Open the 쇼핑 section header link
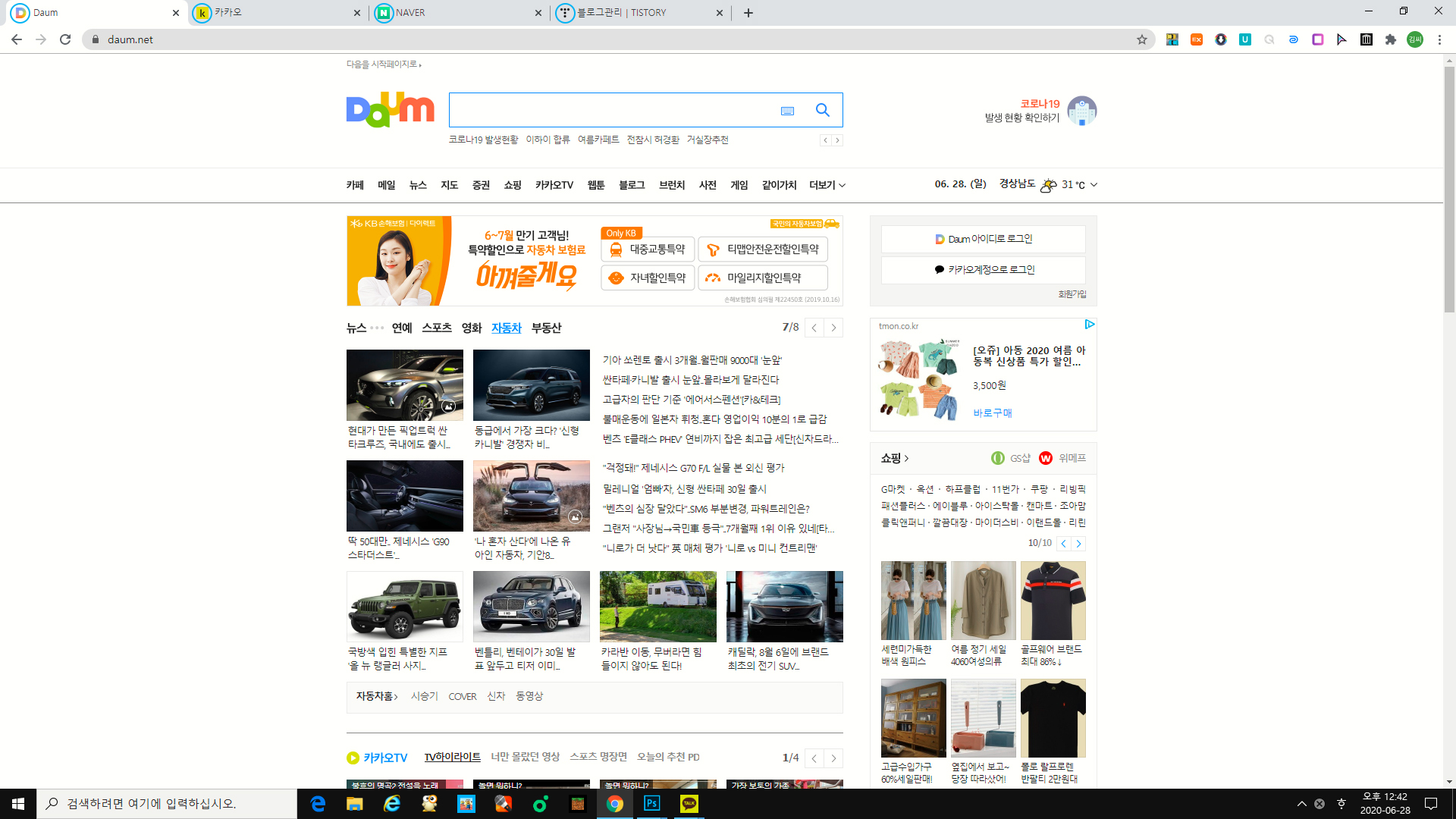The image size is (1456, 819). tap(895, 458)
